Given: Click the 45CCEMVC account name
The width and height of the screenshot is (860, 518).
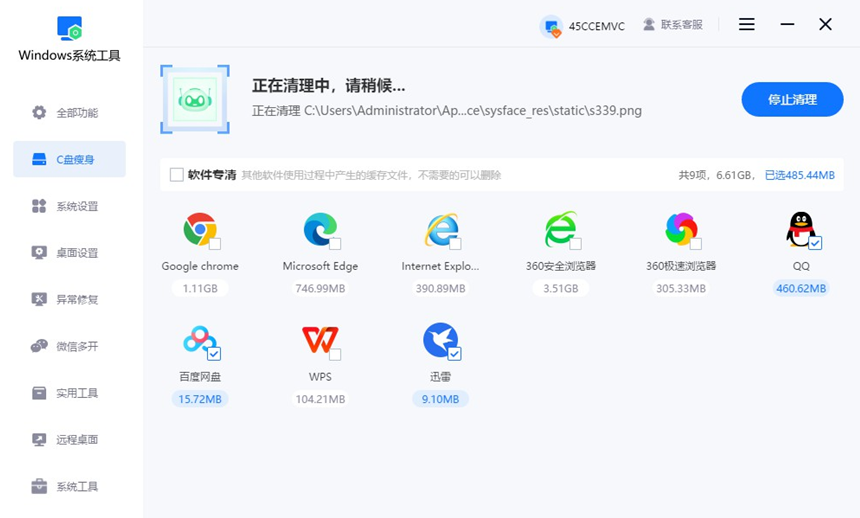Looking at the screenshot, I should pos(597,26).
